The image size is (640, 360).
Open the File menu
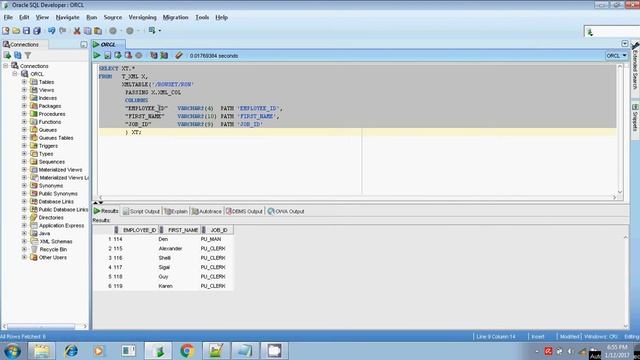point(8,18)
